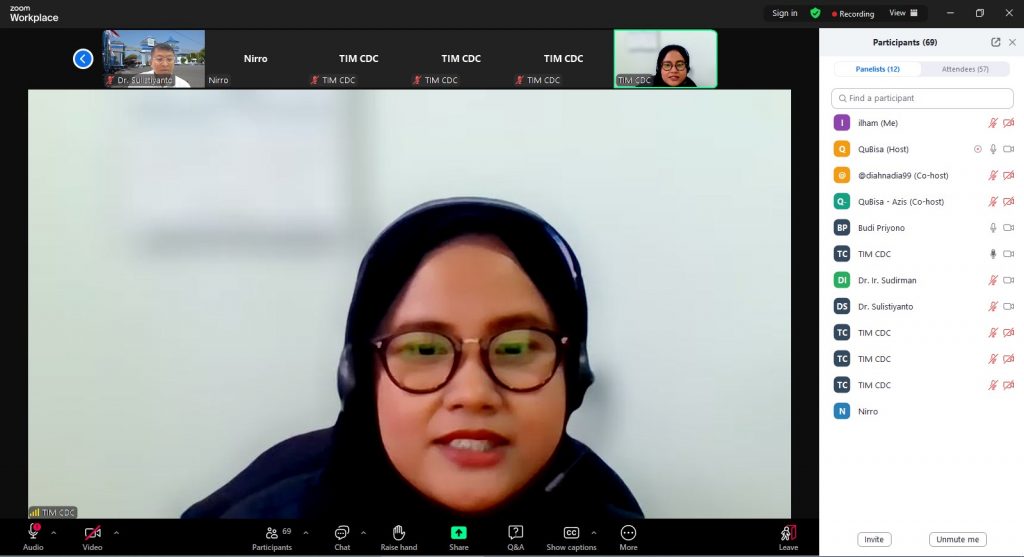The image size is (1024, 557).
Task: Click the Find a participant search field
Action: 921,98
